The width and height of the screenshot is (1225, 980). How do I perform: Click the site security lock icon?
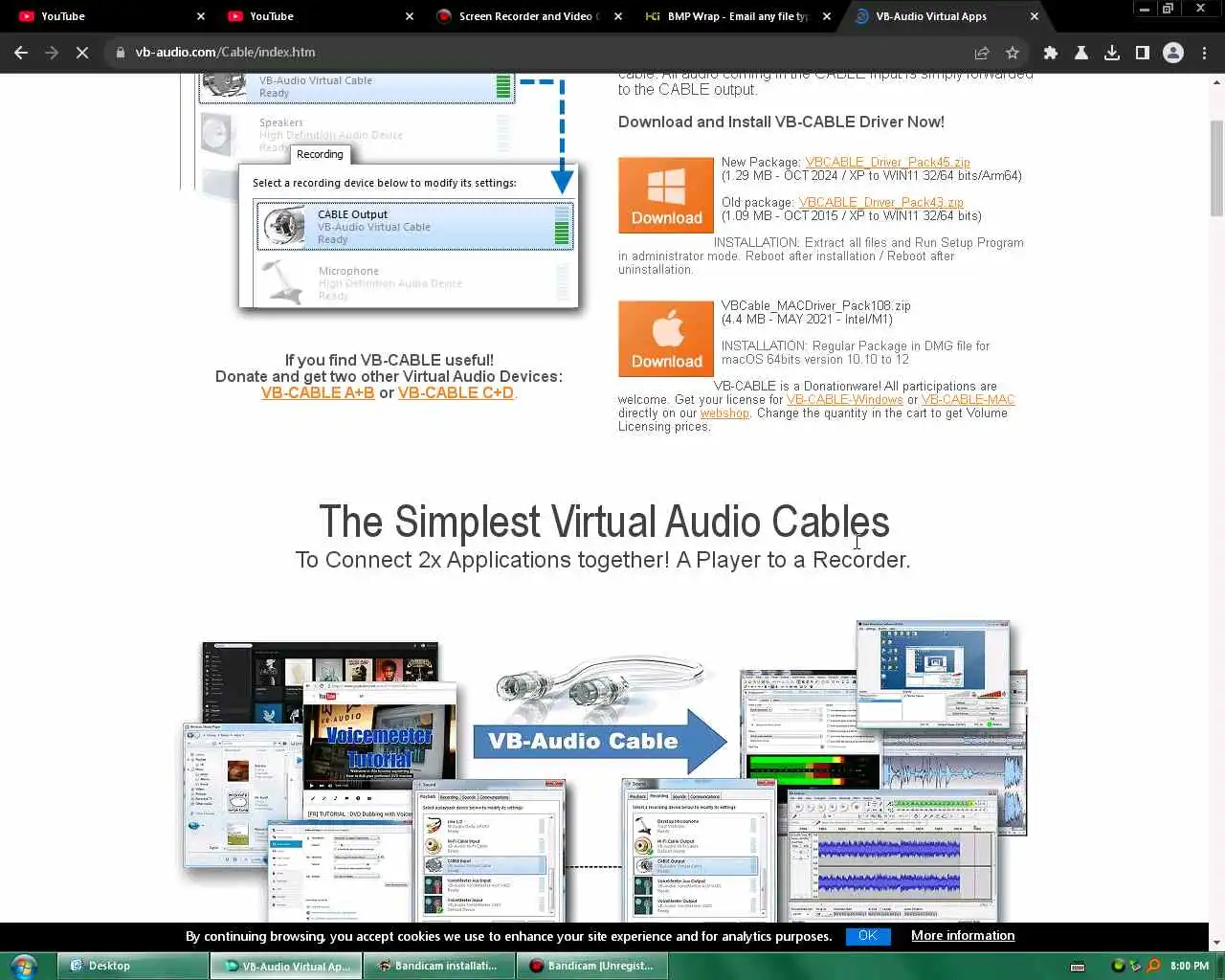[x=121, y=53]
